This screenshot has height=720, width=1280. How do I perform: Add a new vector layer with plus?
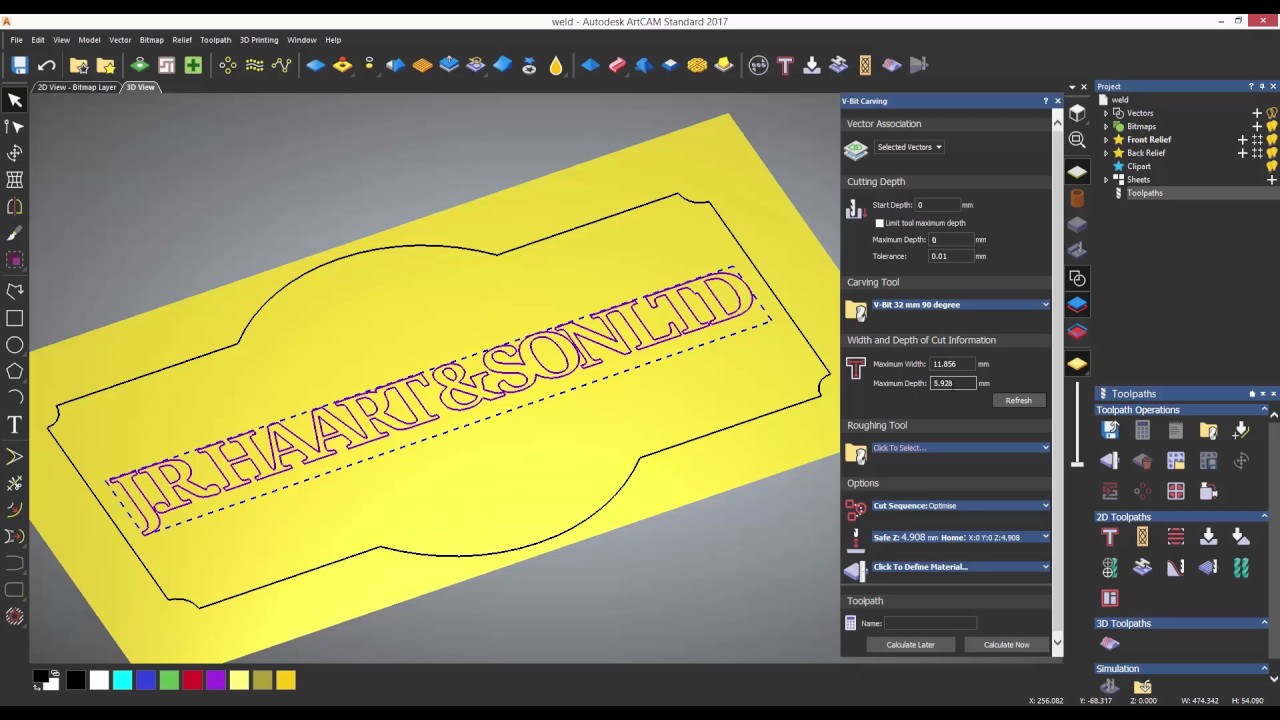[1257, 113]
